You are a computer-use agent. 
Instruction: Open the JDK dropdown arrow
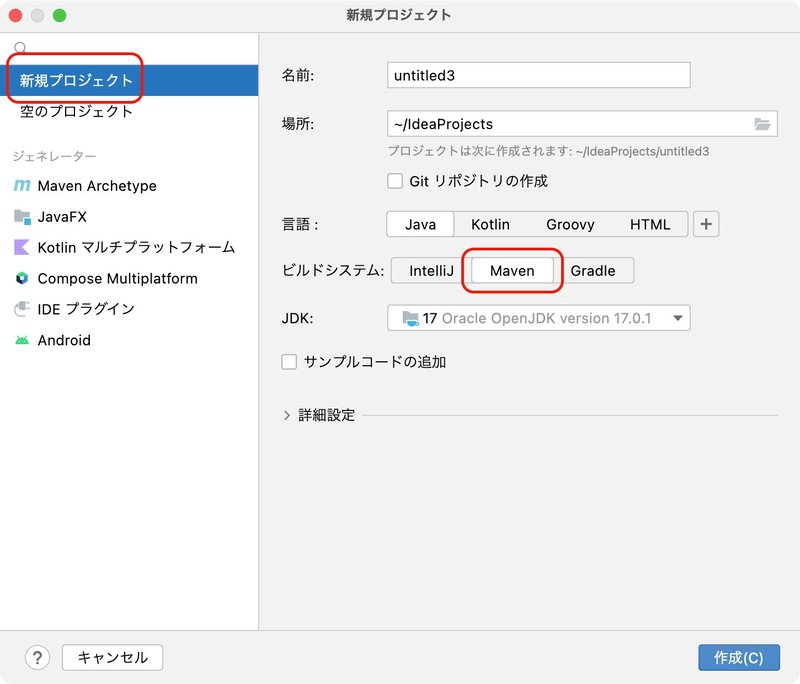click(x=678, y=318)
